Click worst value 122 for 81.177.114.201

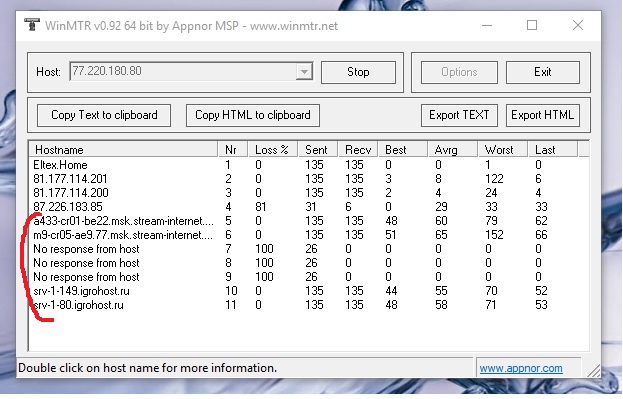494,179
